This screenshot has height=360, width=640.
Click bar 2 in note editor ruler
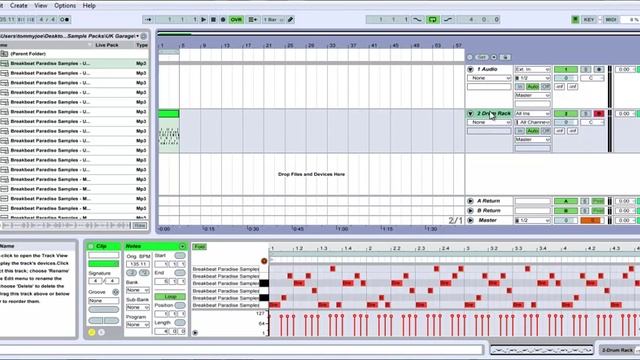pyautogui.click(x=369, y=248)
